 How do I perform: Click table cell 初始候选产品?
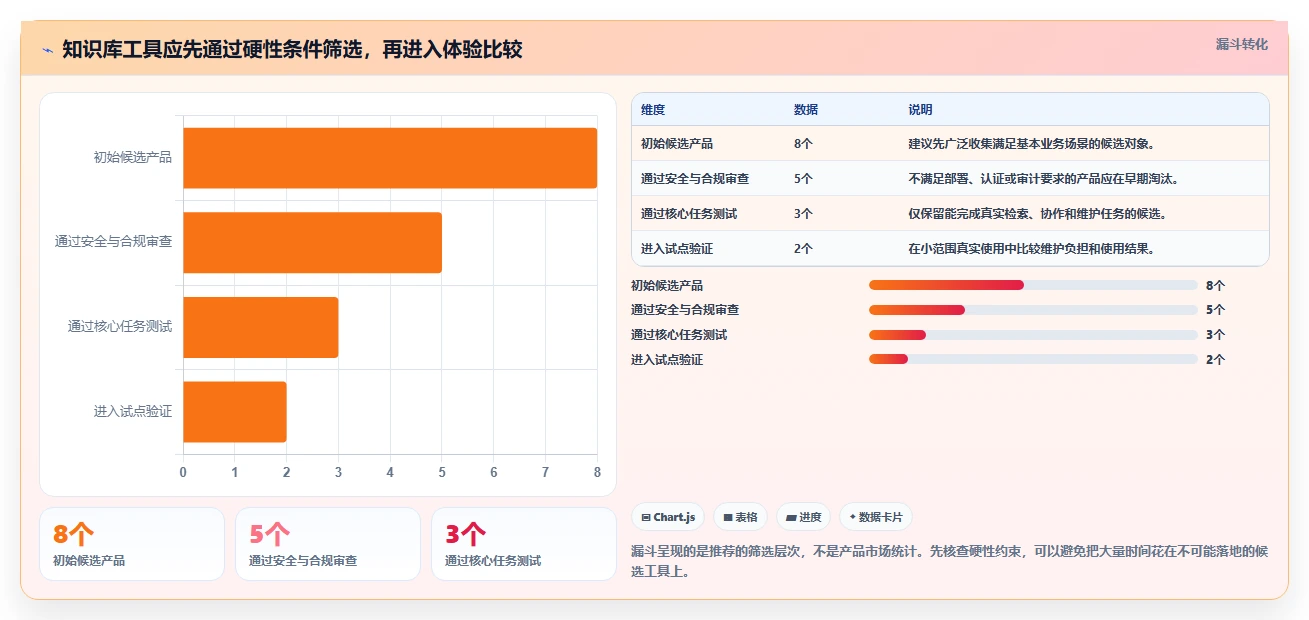click(677, 144)
